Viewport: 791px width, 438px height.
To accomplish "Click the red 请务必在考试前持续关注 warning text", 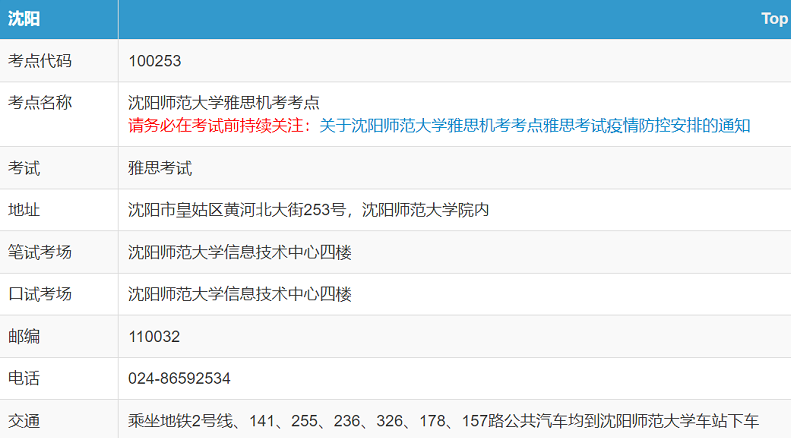I will click(219, 125).
